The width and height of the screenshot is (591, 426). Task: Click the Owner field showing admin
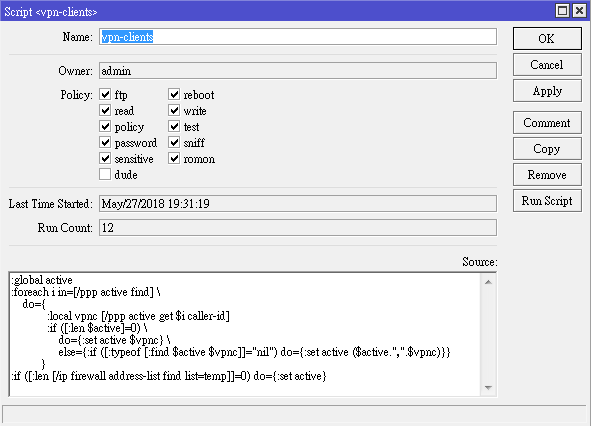tap(298, 71)
